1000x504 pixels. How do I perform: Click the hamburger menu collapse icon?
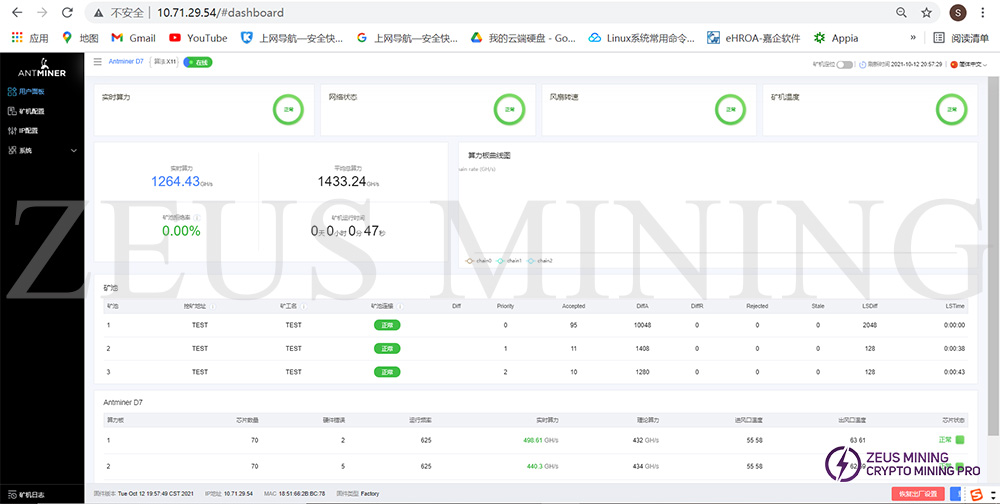(x=97, y=62)
